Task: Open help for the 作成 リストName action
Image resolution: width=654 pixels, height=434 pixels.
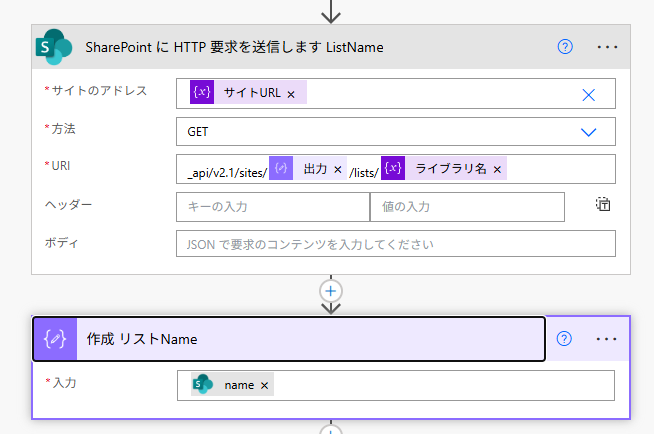Action: pyautogui.click(x=564, y=339)
